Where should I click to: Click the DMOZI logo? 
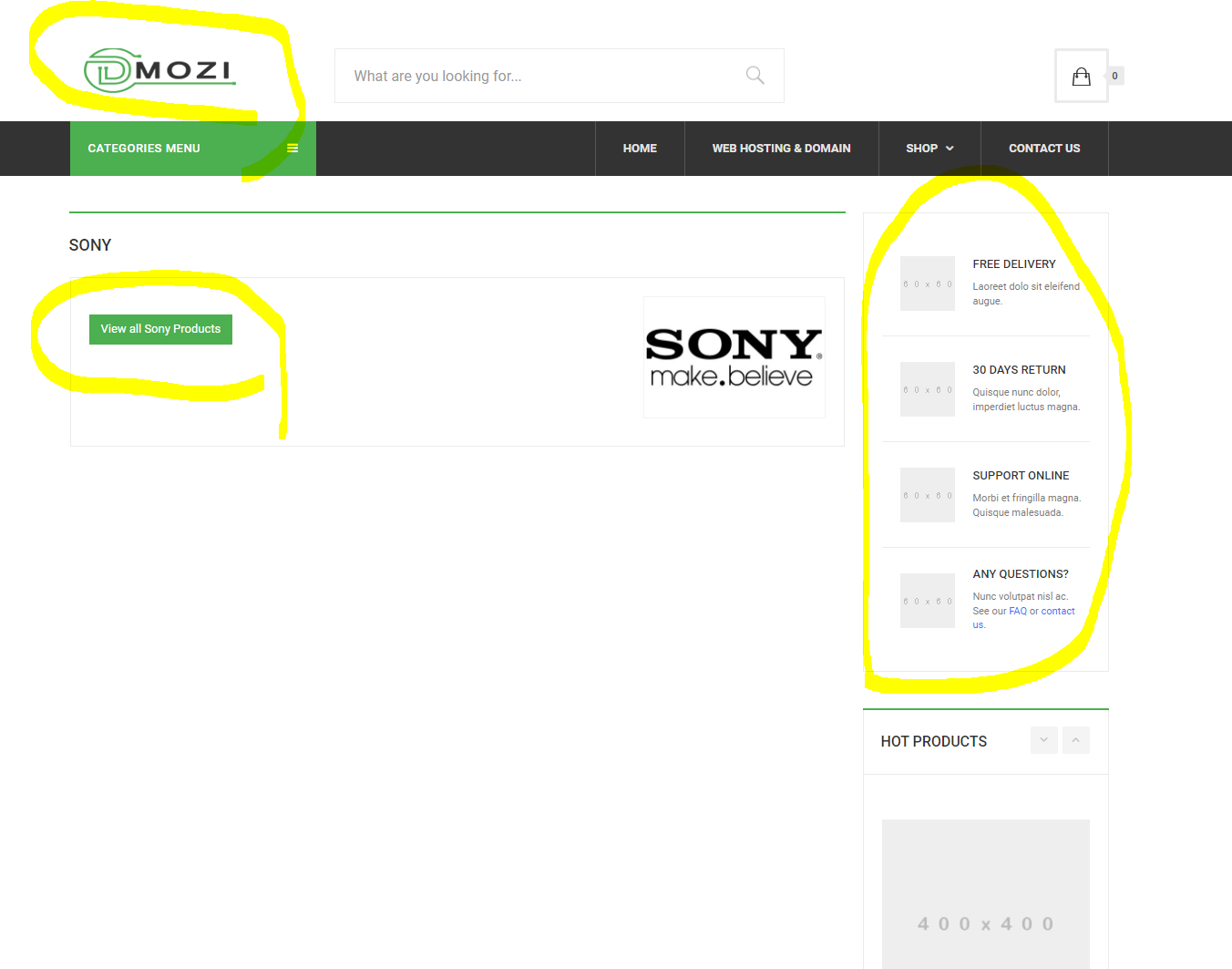(159, 70)
